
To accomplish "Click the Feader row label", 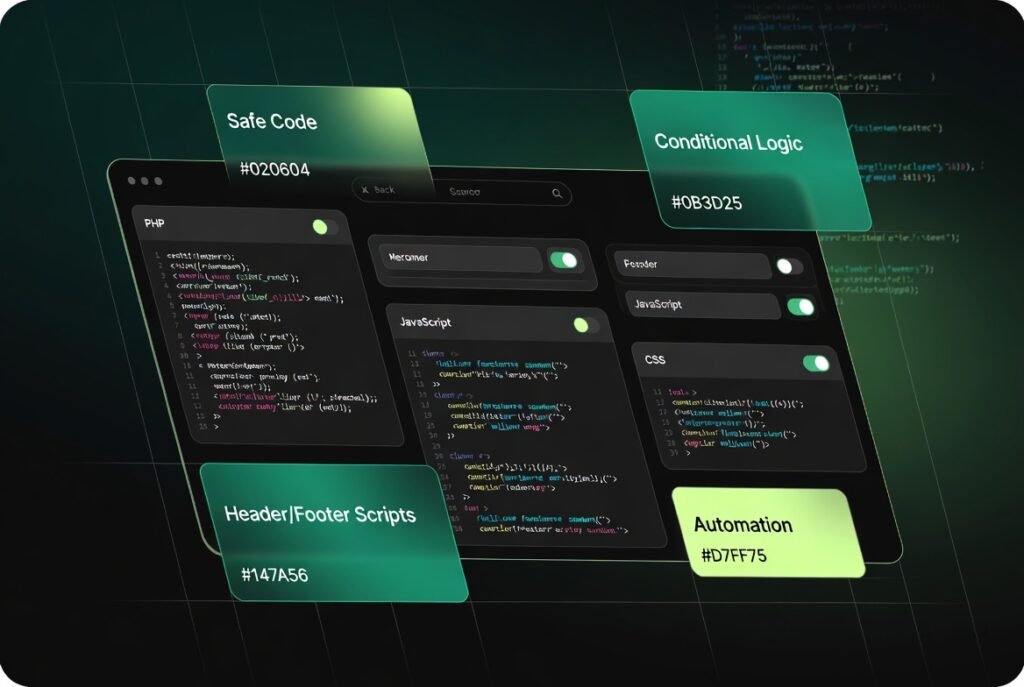I will [640, 264].
